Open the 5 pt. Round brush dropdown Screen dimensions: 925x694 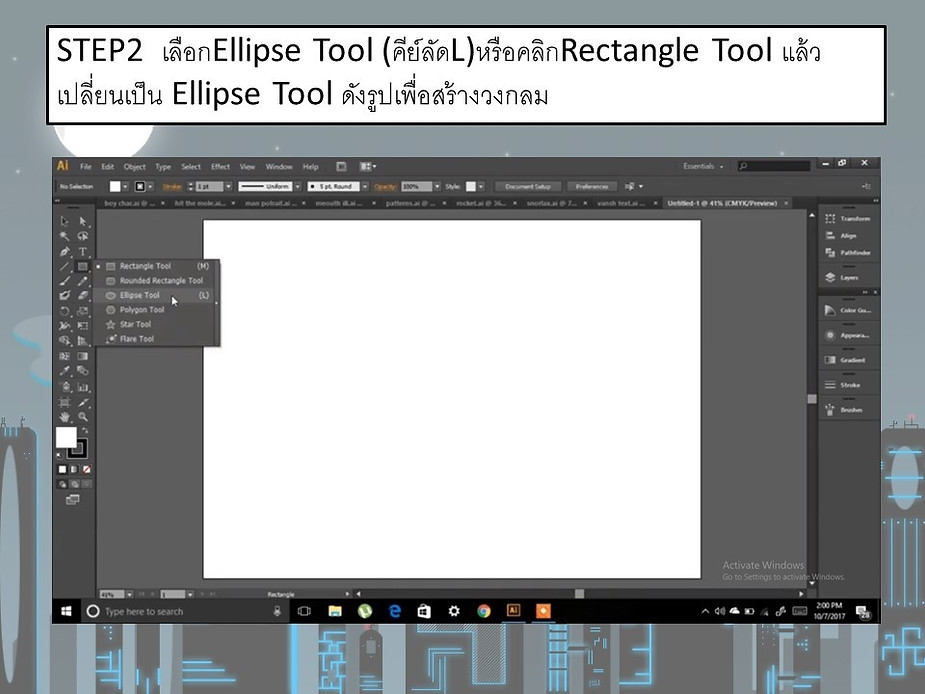click(x=365, y=186)
